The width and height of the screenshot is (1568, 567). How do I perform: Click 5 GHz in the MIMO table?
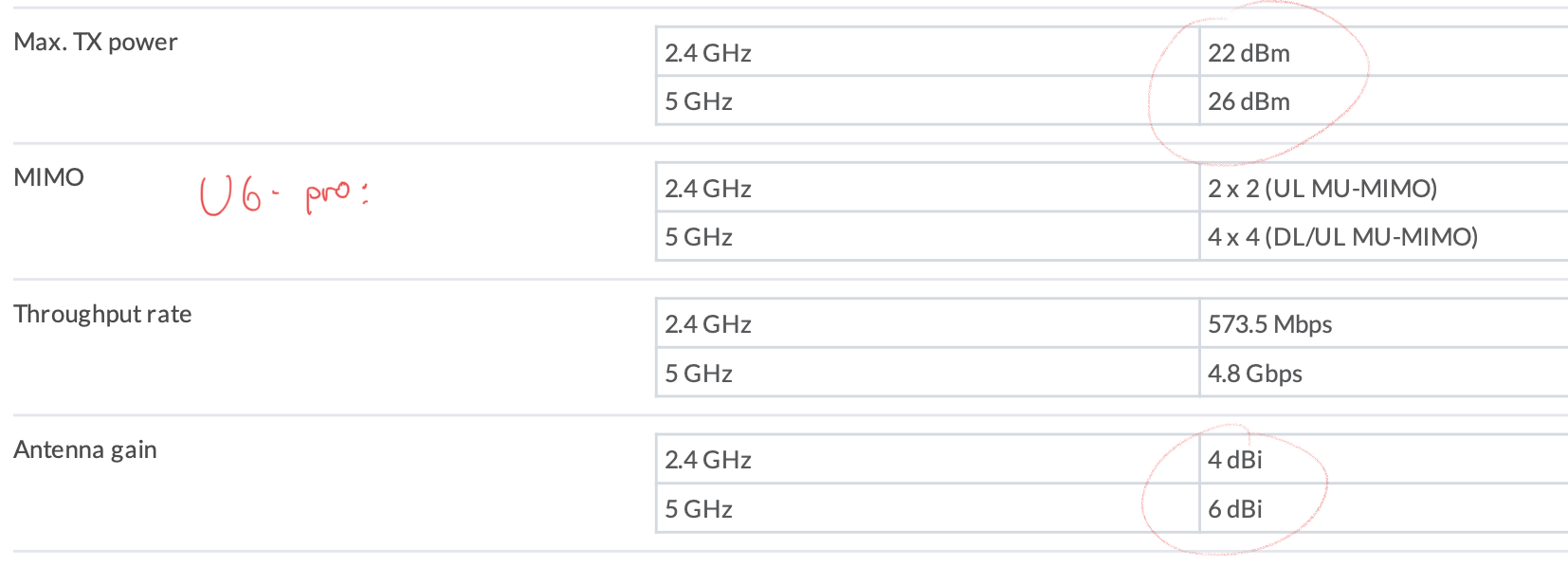tap(699, 237)
